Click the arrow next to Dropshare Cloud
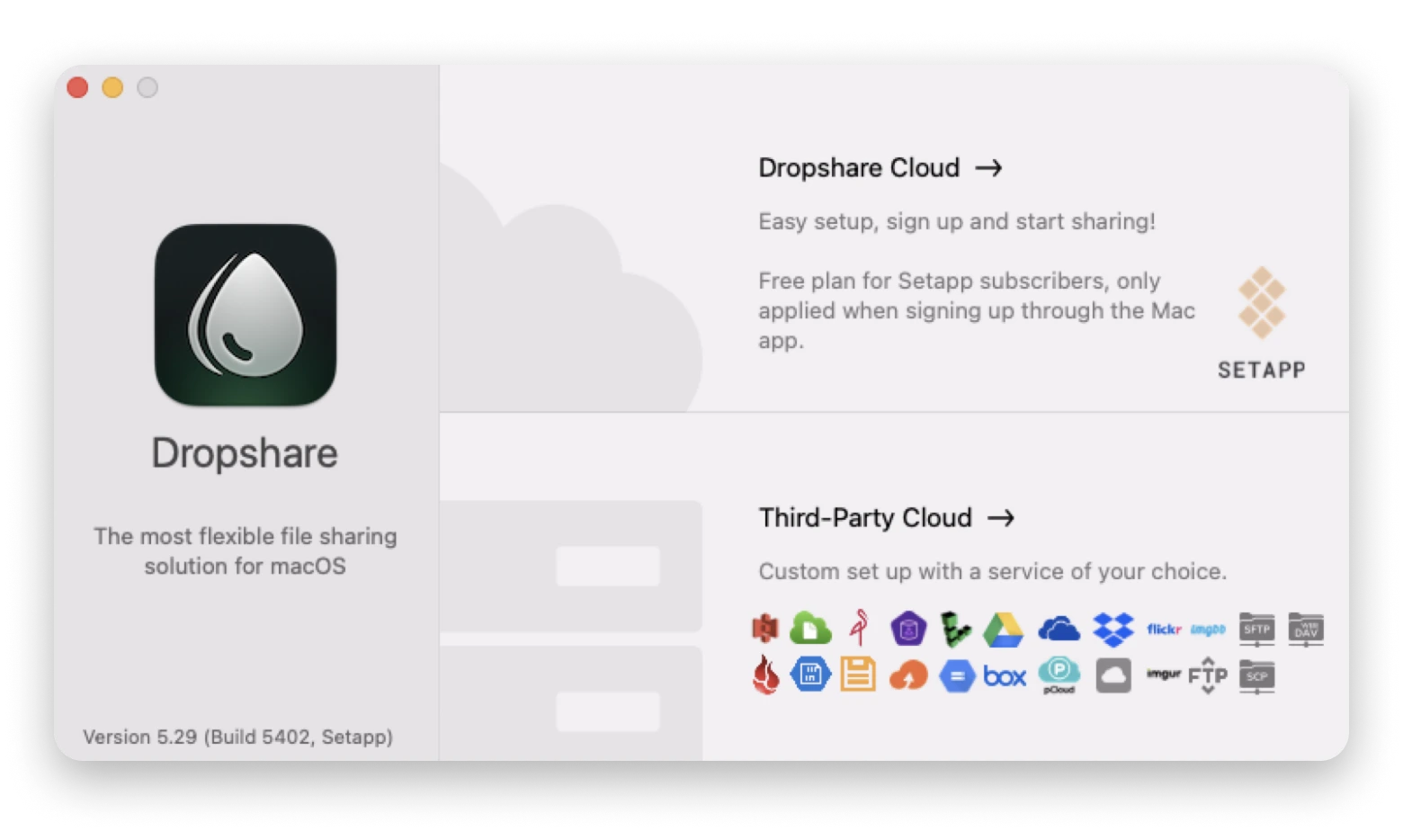Screen dimensions: 1403x840 point(989,168)
